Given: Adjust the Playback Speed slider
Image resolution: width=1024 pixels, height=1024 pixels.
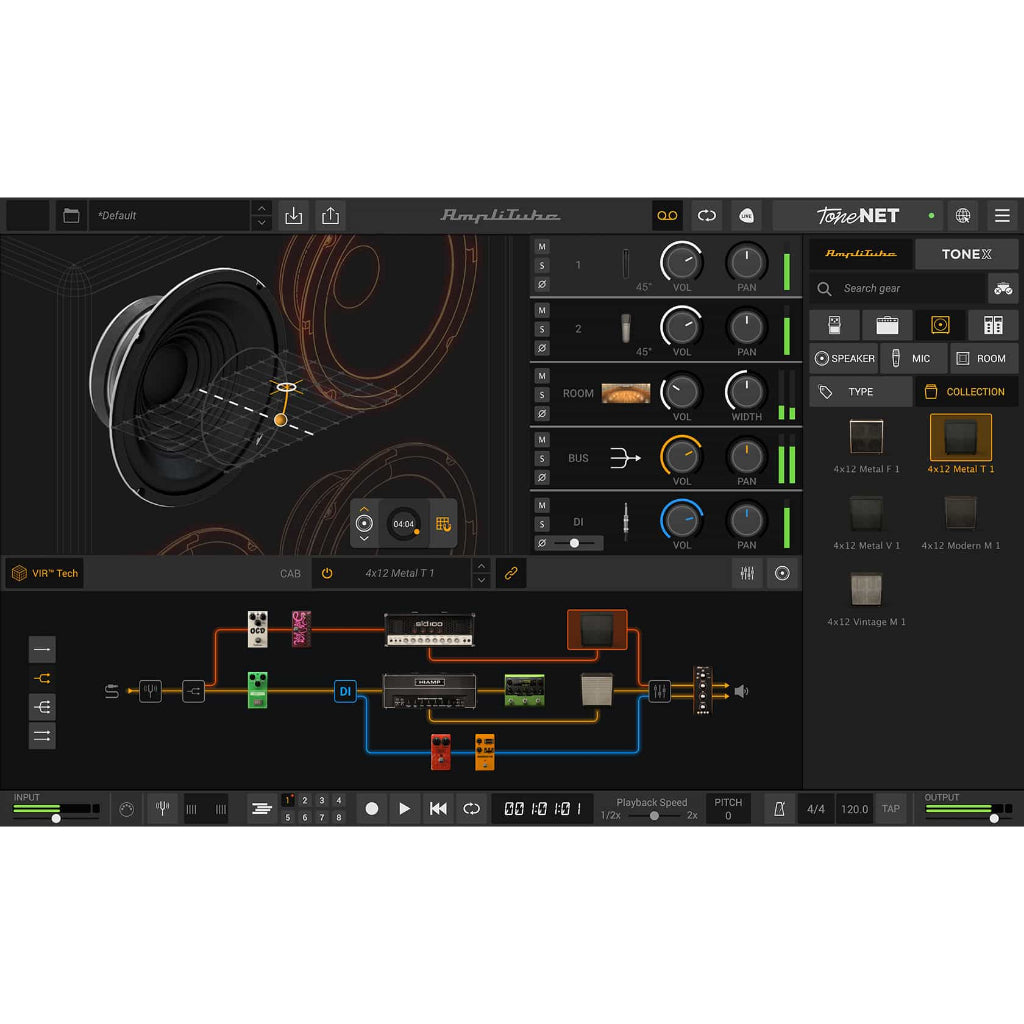Looking at the screenshot, I should [655, 816].
